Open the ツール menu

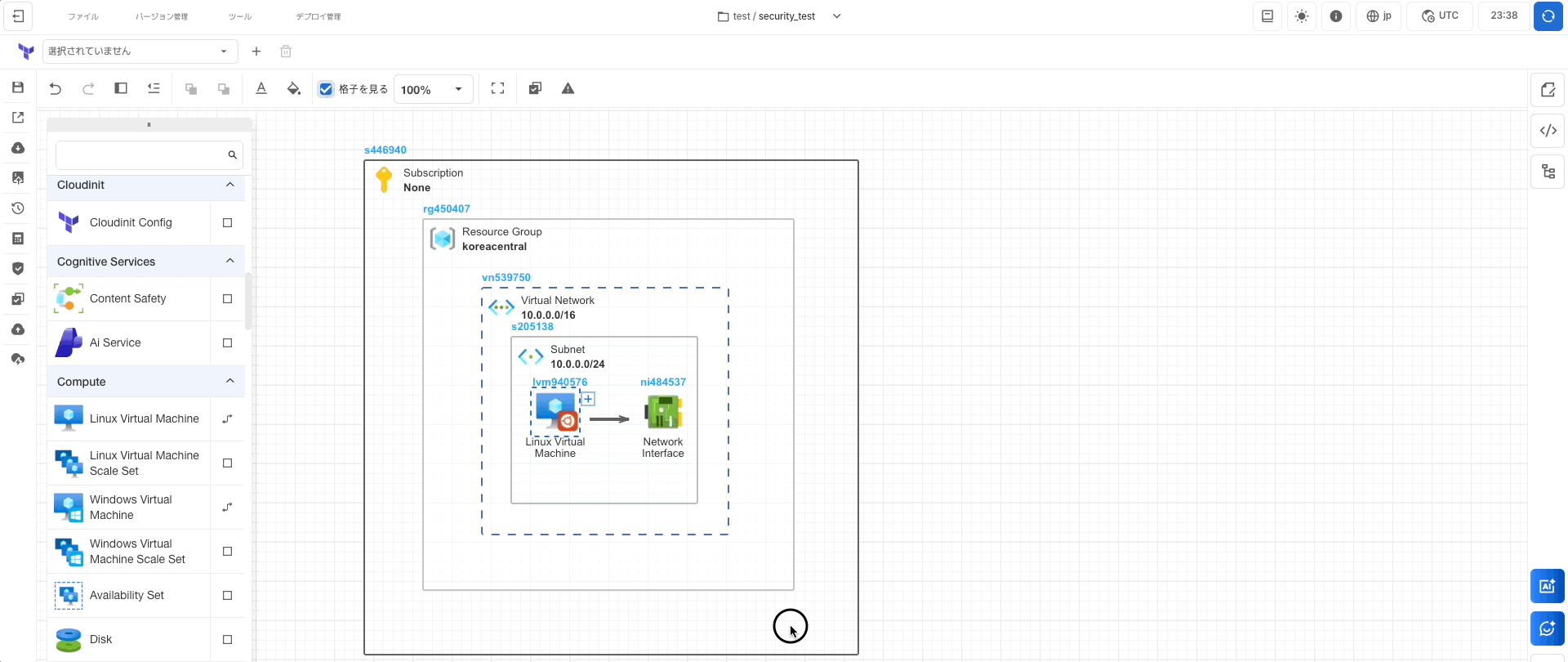(240, 16)
